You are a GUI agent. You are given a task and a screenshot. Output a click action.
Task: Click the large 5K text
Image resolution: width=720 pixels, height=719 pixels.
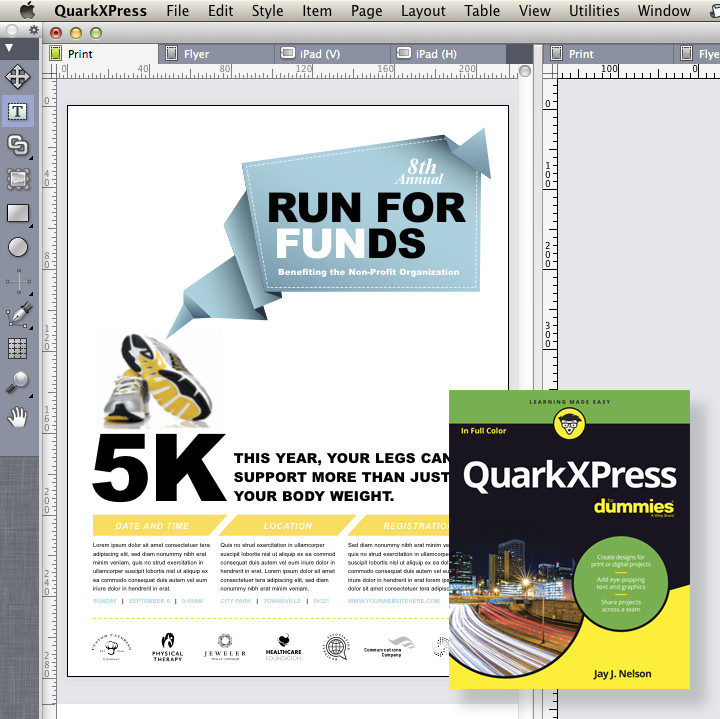(159, 467)
